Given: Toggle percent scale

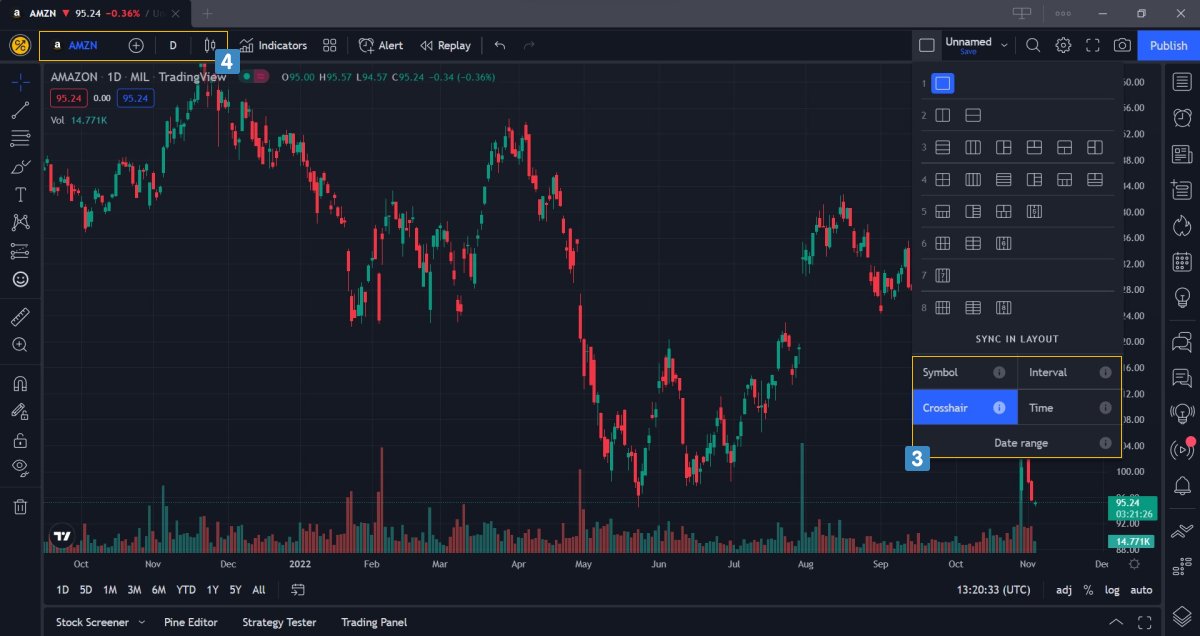Looking at the screenshot, I should 1088,590.
